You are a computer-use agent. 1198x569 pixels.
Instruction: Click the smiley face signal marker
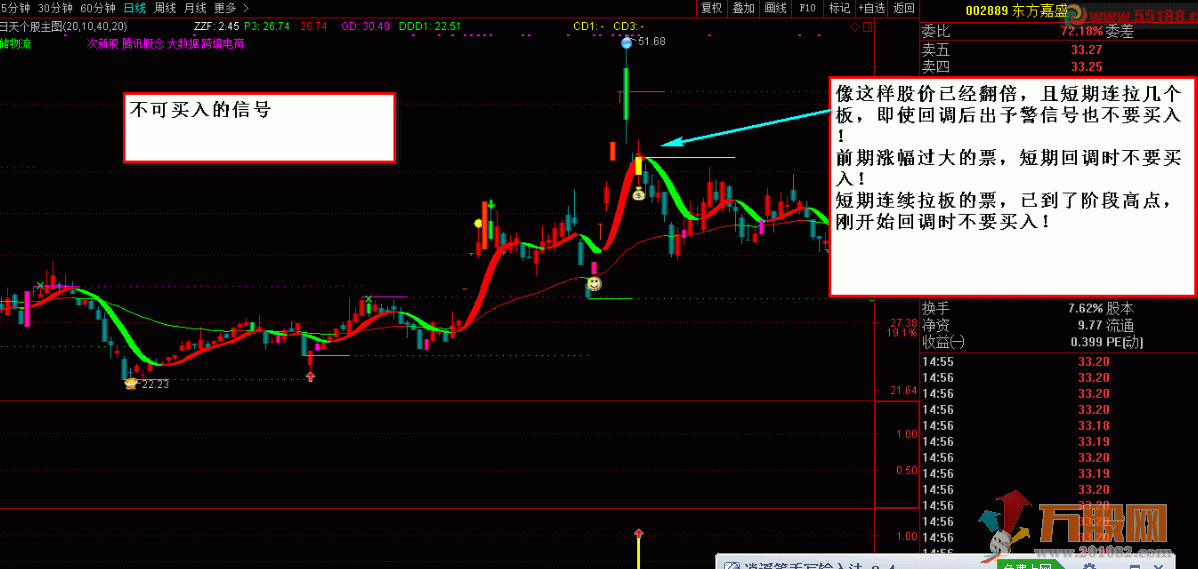pos(594,284)
